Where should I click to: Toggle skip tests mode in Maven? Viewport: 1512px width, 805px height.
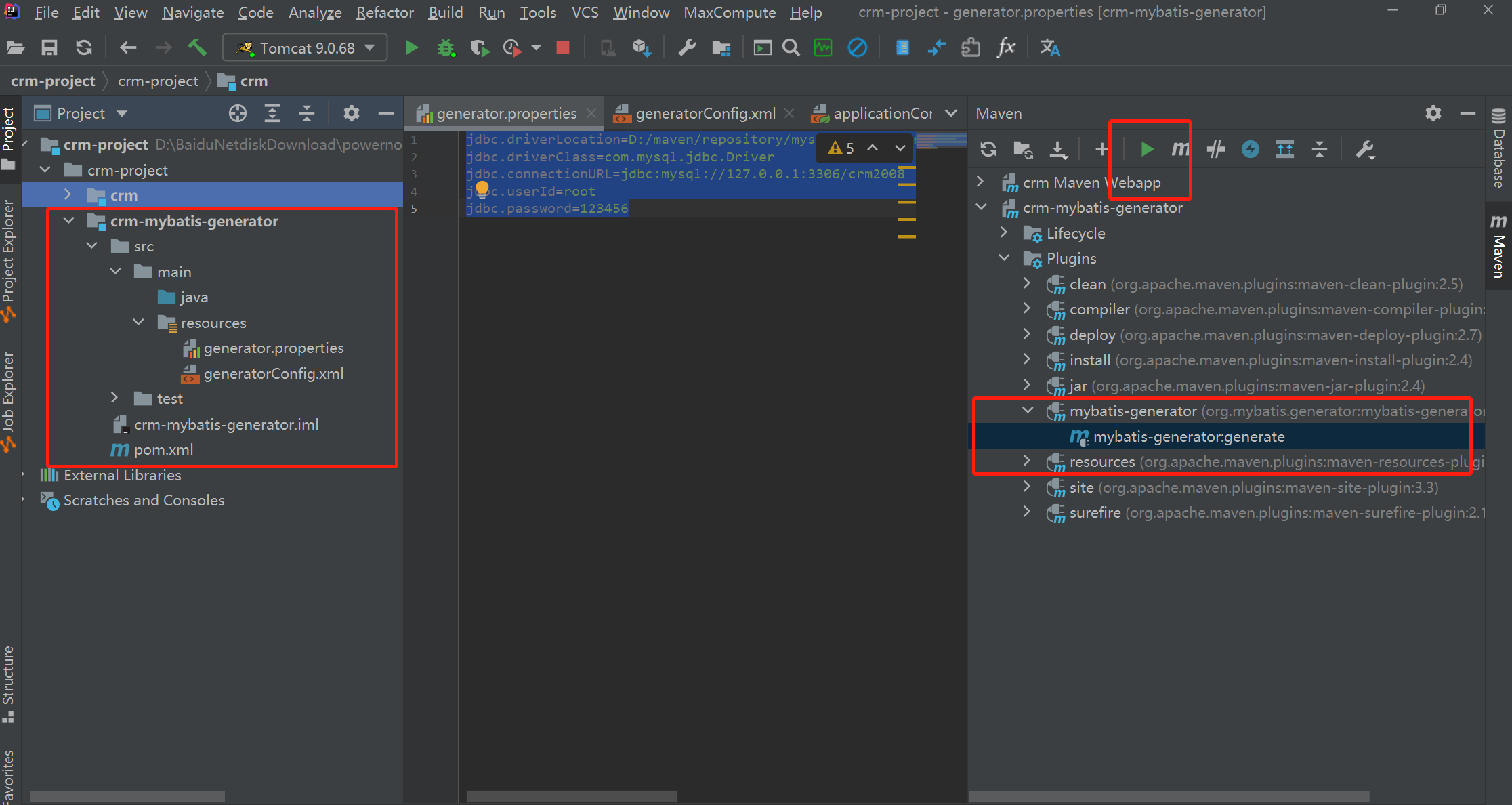click(1250, 149)
